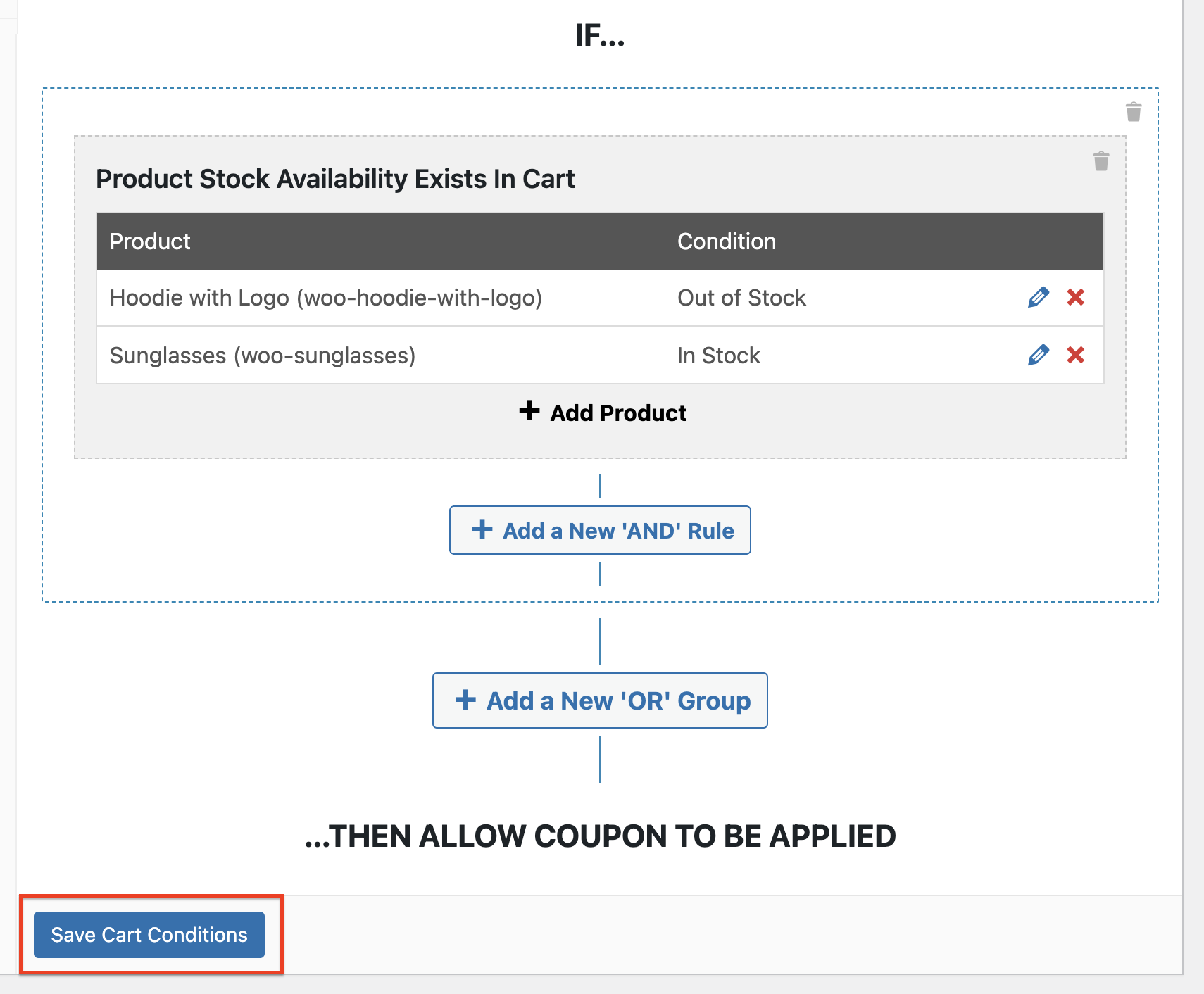The width and height of the screenshot is (1204, 994).
Task: Edit the Sunglasses product row
Action: point(1039,356)
